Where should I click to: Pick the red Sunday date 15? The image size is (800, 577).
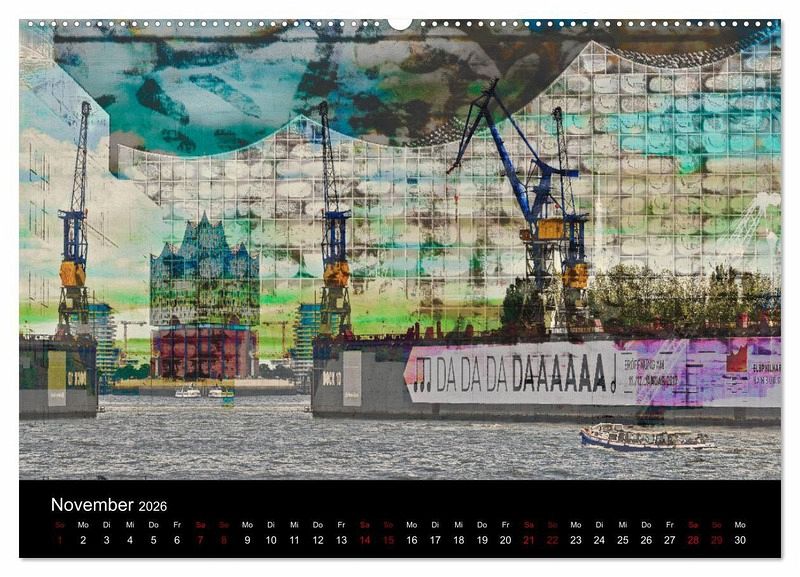tap(388, 540)
